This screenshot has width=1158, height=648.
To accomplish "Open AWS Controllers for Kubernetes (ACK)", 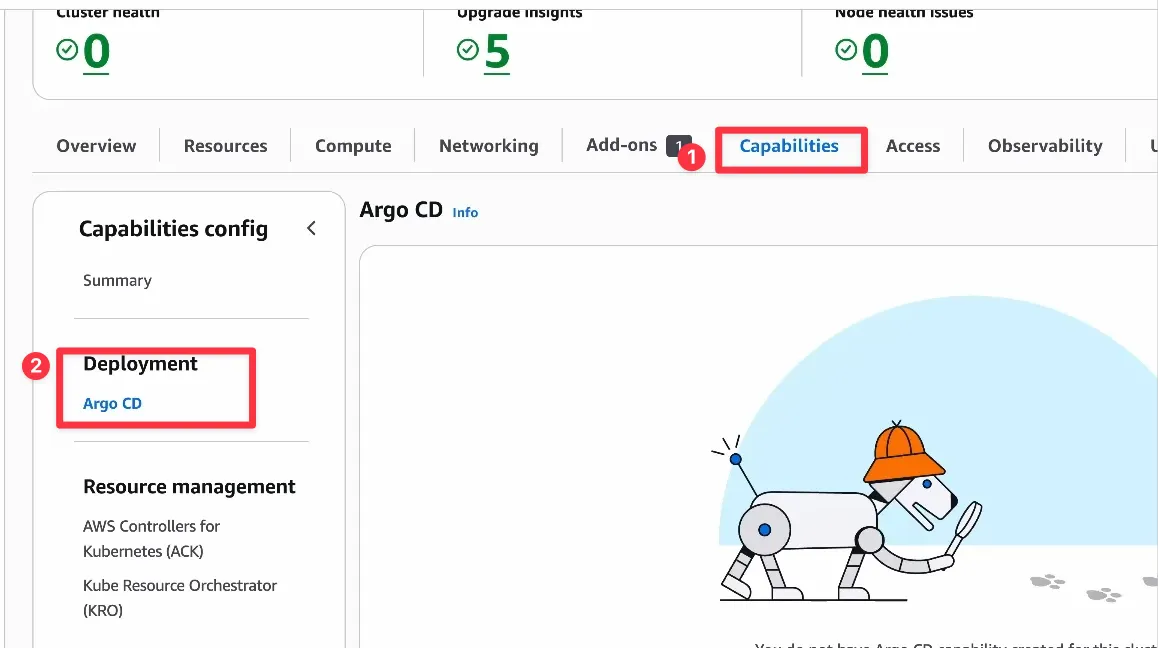I will tap(151, 539).
